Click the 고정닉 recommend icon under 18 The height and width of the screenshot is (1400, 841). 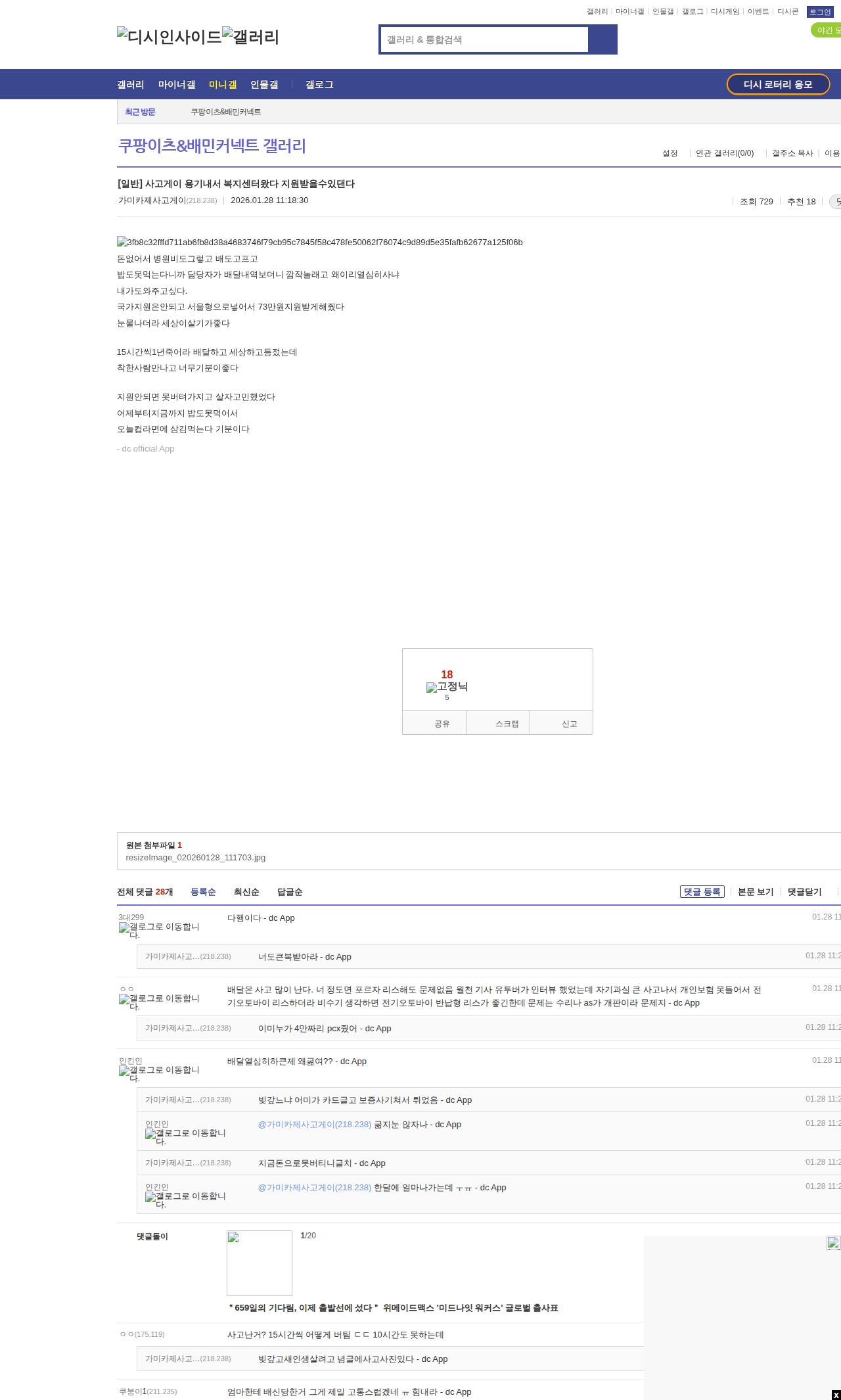pos(447,687)
